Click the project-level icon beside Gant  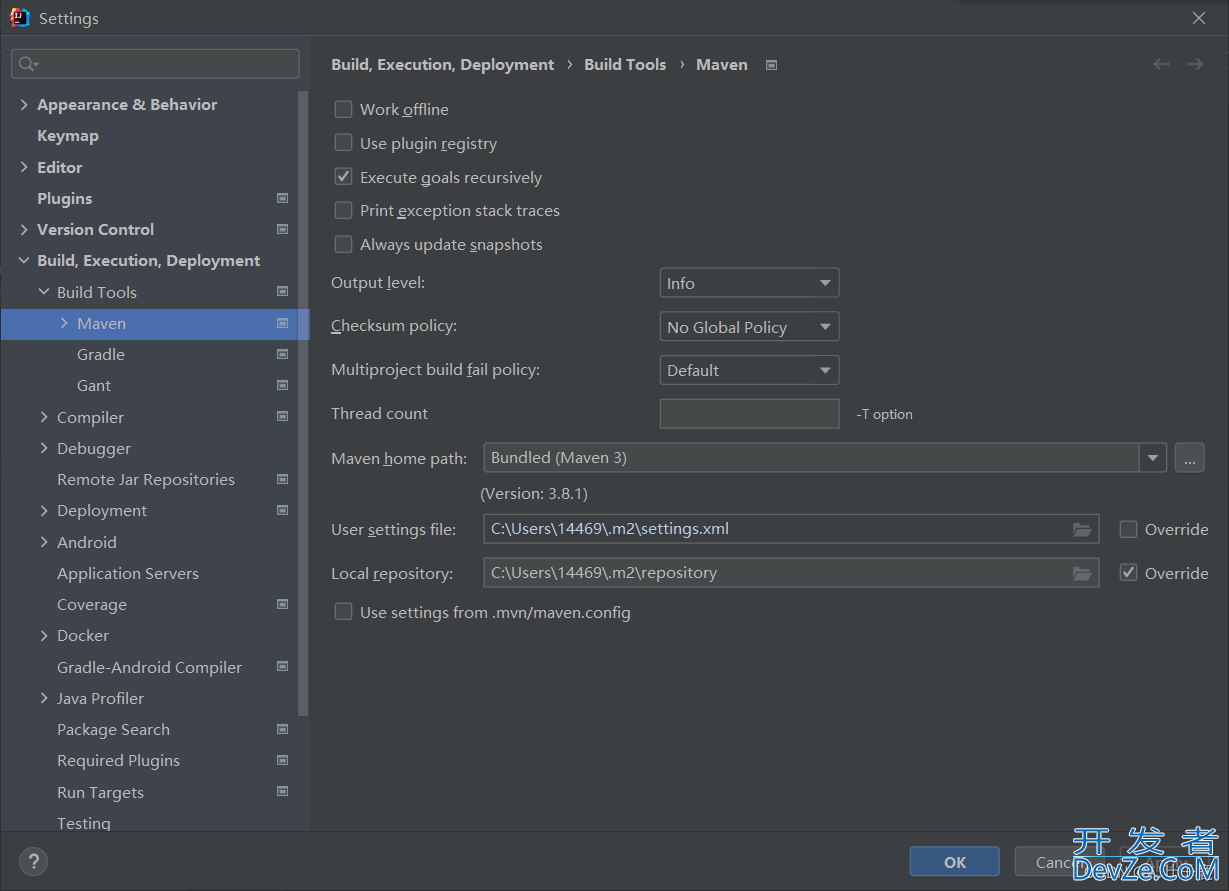tap(282, 385)
